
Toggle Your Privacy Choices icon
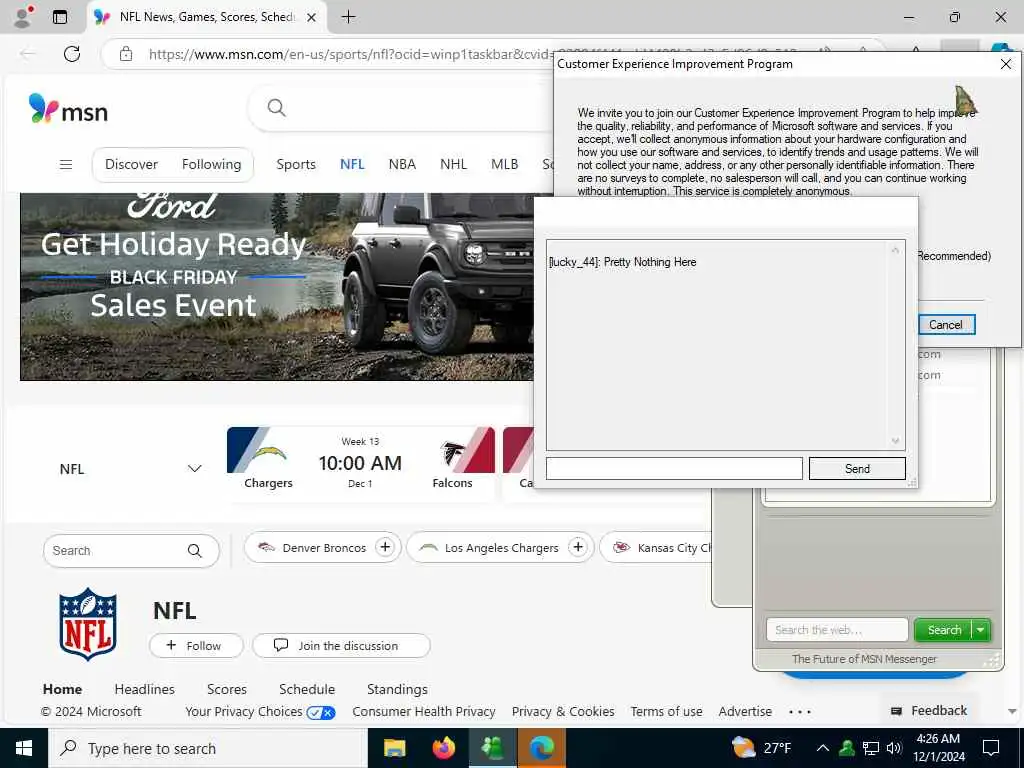[321, 712]
